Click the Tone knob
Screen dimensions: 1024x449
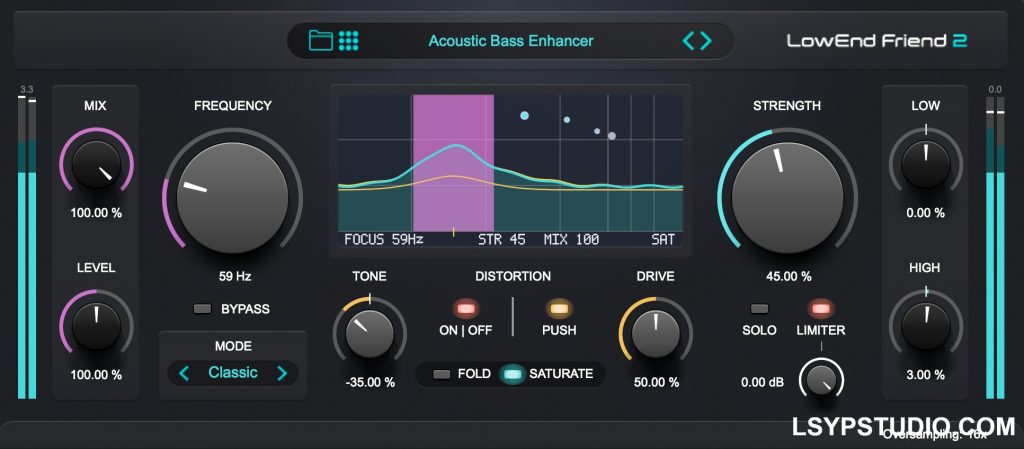pyautogui.click(x=370, y=333)
